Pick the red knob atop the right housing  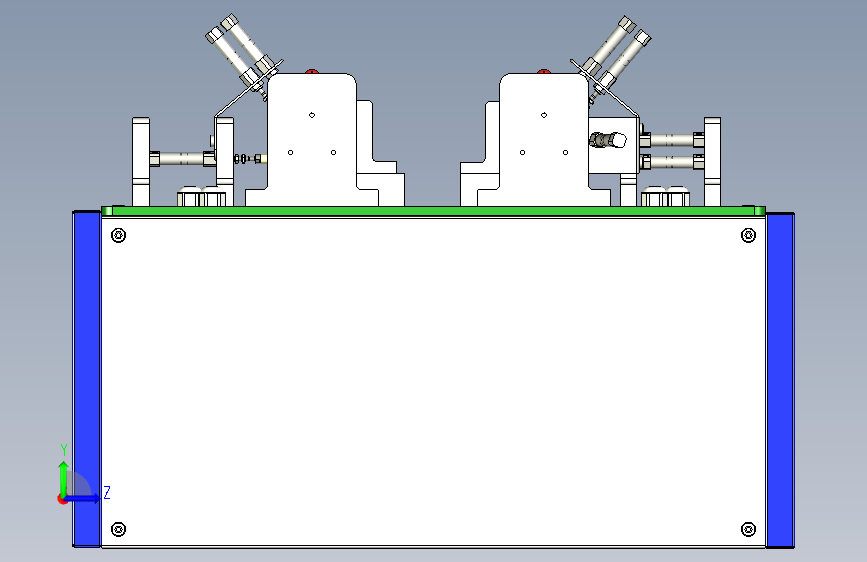544,71
